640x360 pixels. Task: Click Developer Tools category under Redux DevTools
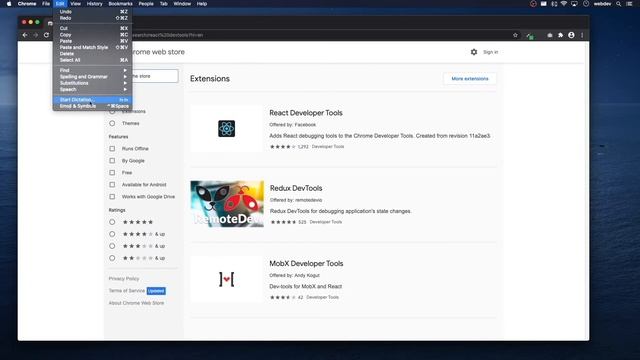[x=326, y=222]
